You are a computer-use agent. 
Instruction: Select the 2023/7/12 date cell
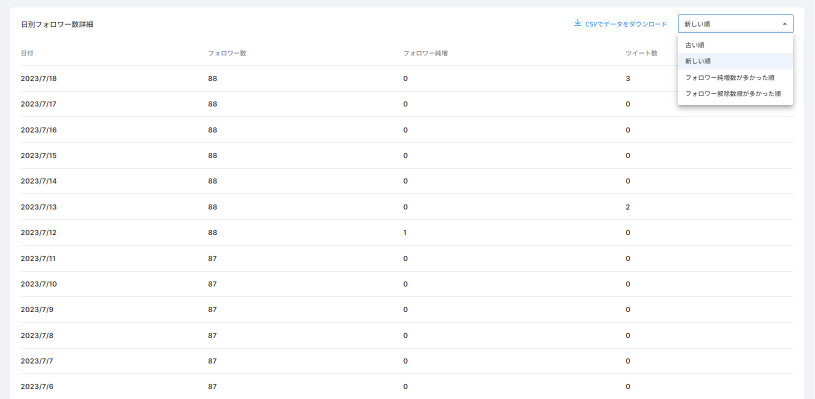(x=38, y=233)
